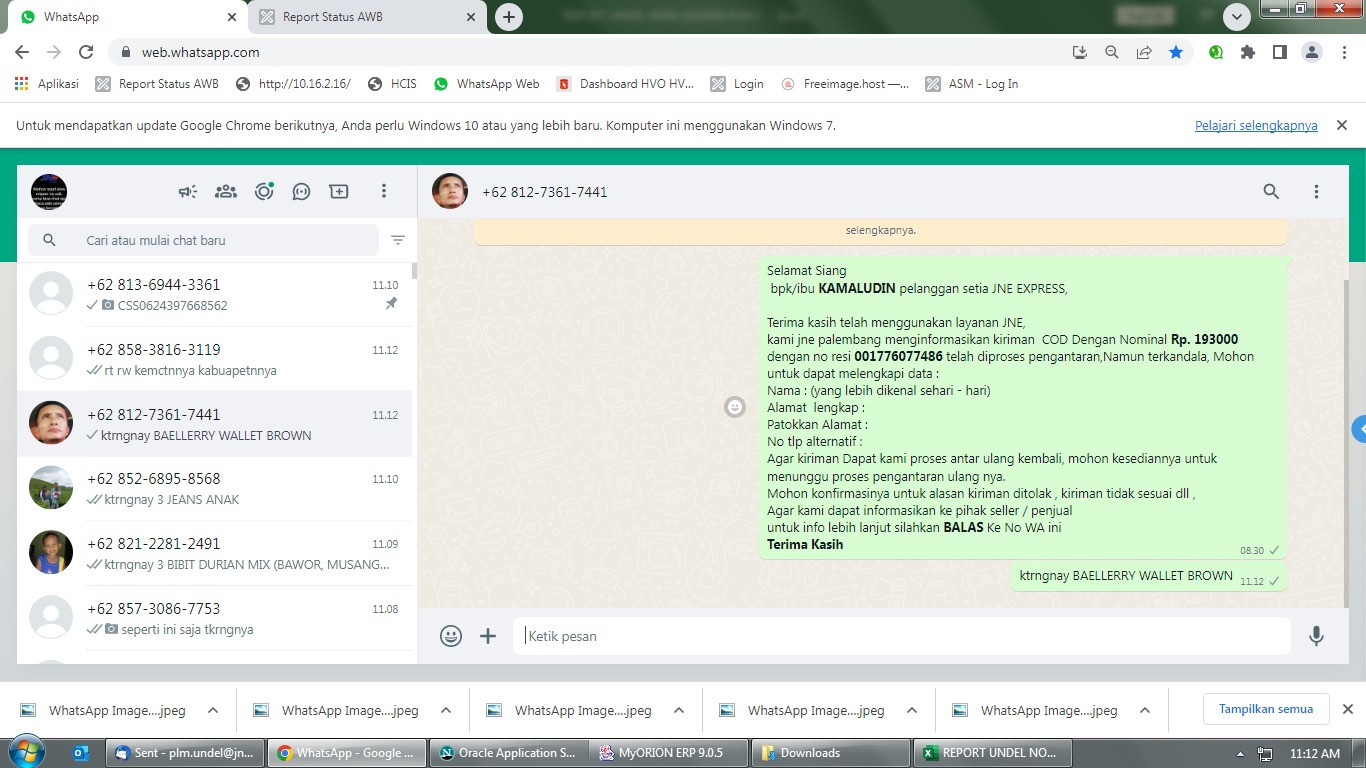Open the left panel three-dot menu
The height and width of the screenshot is (768, 1366).
point(383,191)
